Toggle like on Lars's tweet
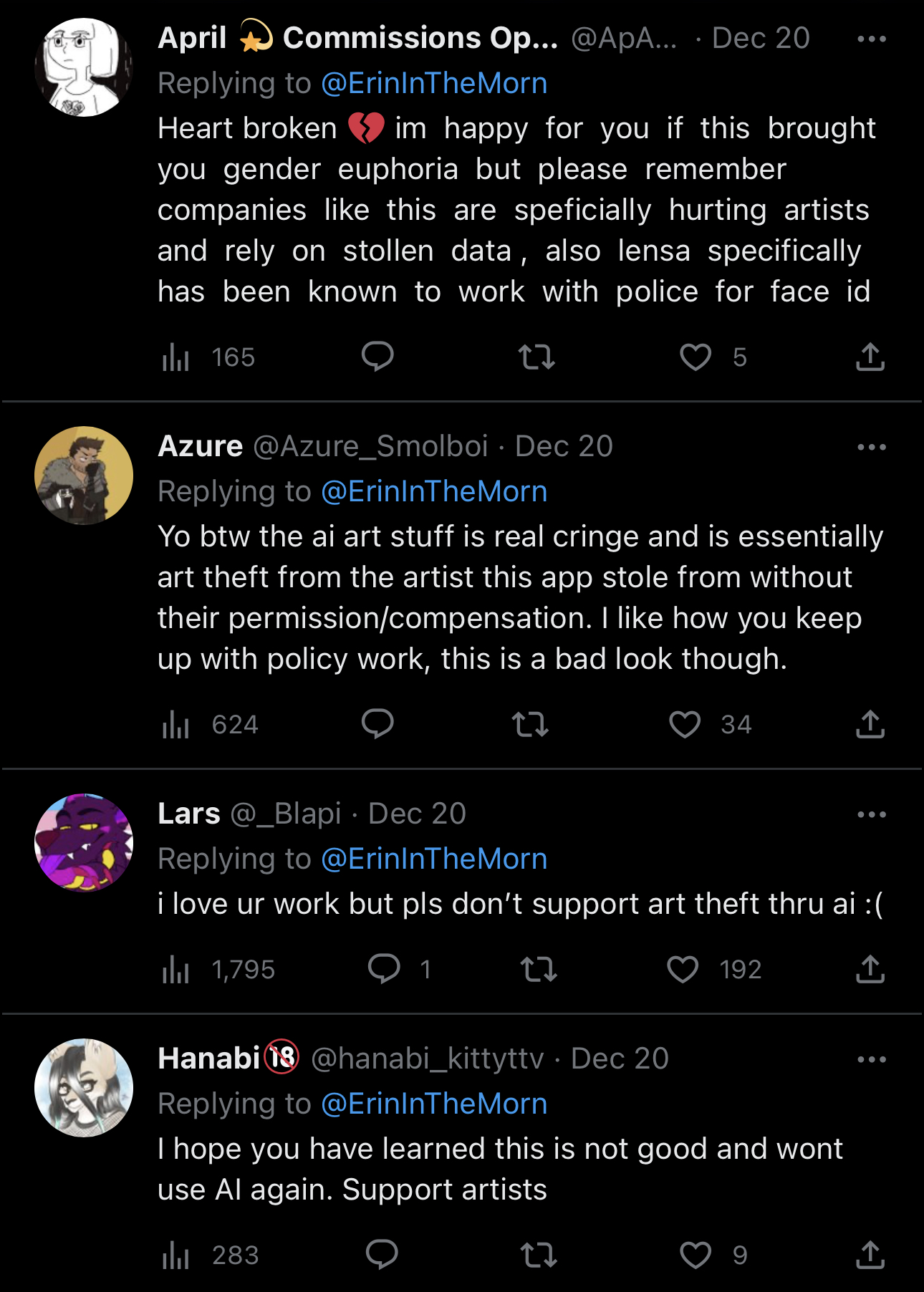Image resolution: width=924 pixels, height=1292 pixels. click(x=683, y=969)
